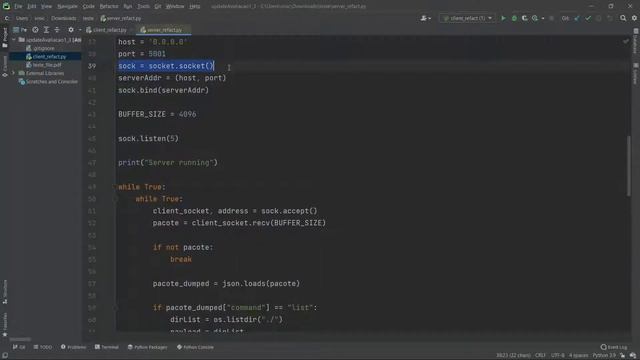Open Project panel options gear

[71, 30]
